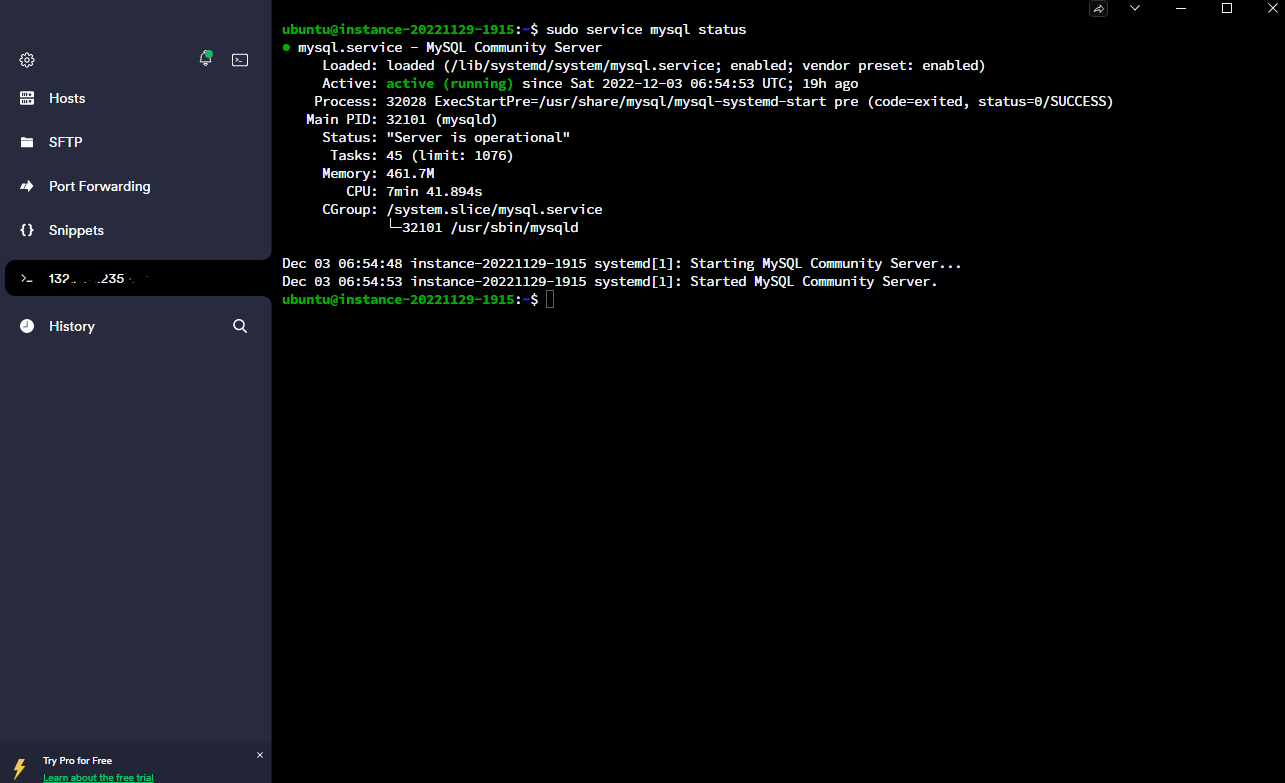Select the active 132…235 terminal session tab
The width and height of the screenshot is (1285, 783).
tap(138, 278)
